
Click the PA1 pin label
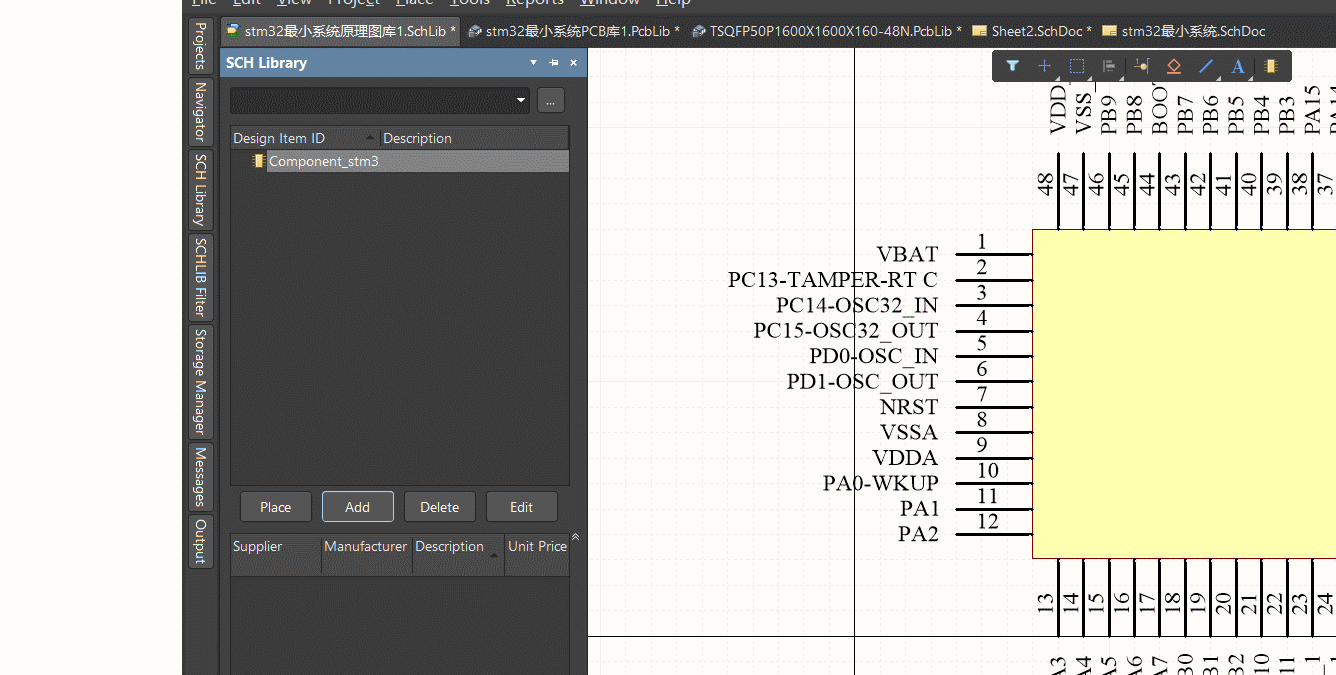tap(920, 509)
